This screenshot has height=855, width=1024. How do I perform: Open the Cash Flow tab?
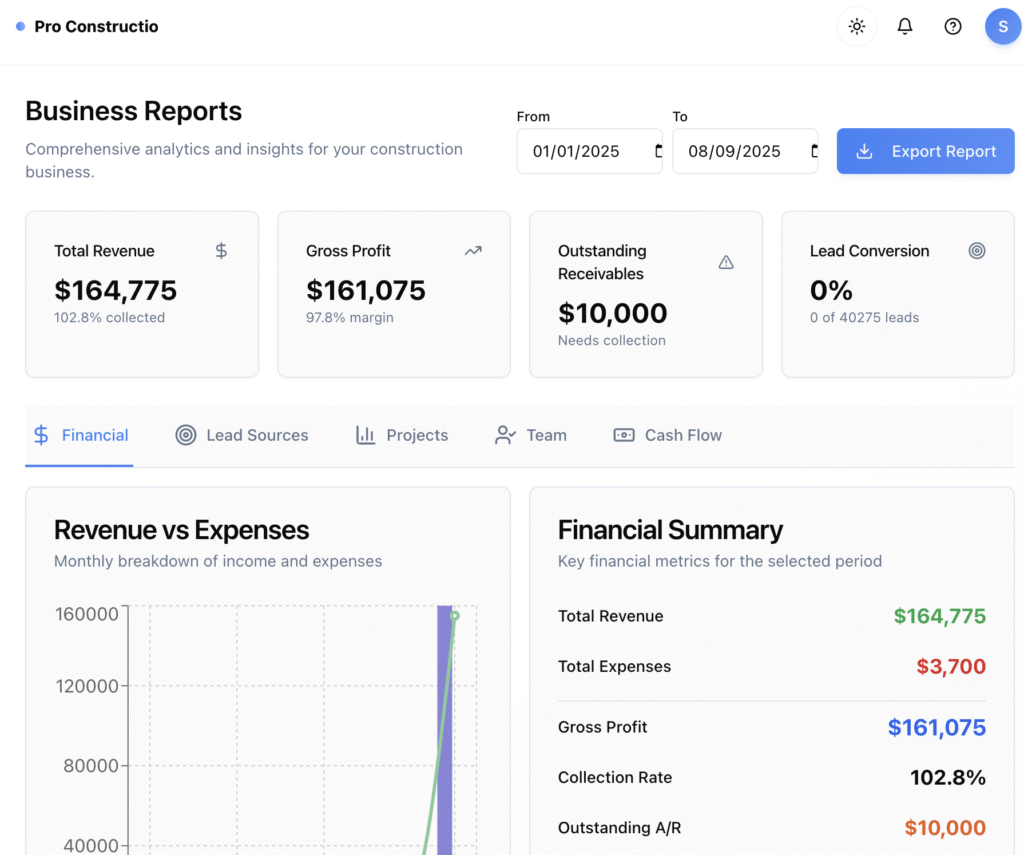click(667, 435)
